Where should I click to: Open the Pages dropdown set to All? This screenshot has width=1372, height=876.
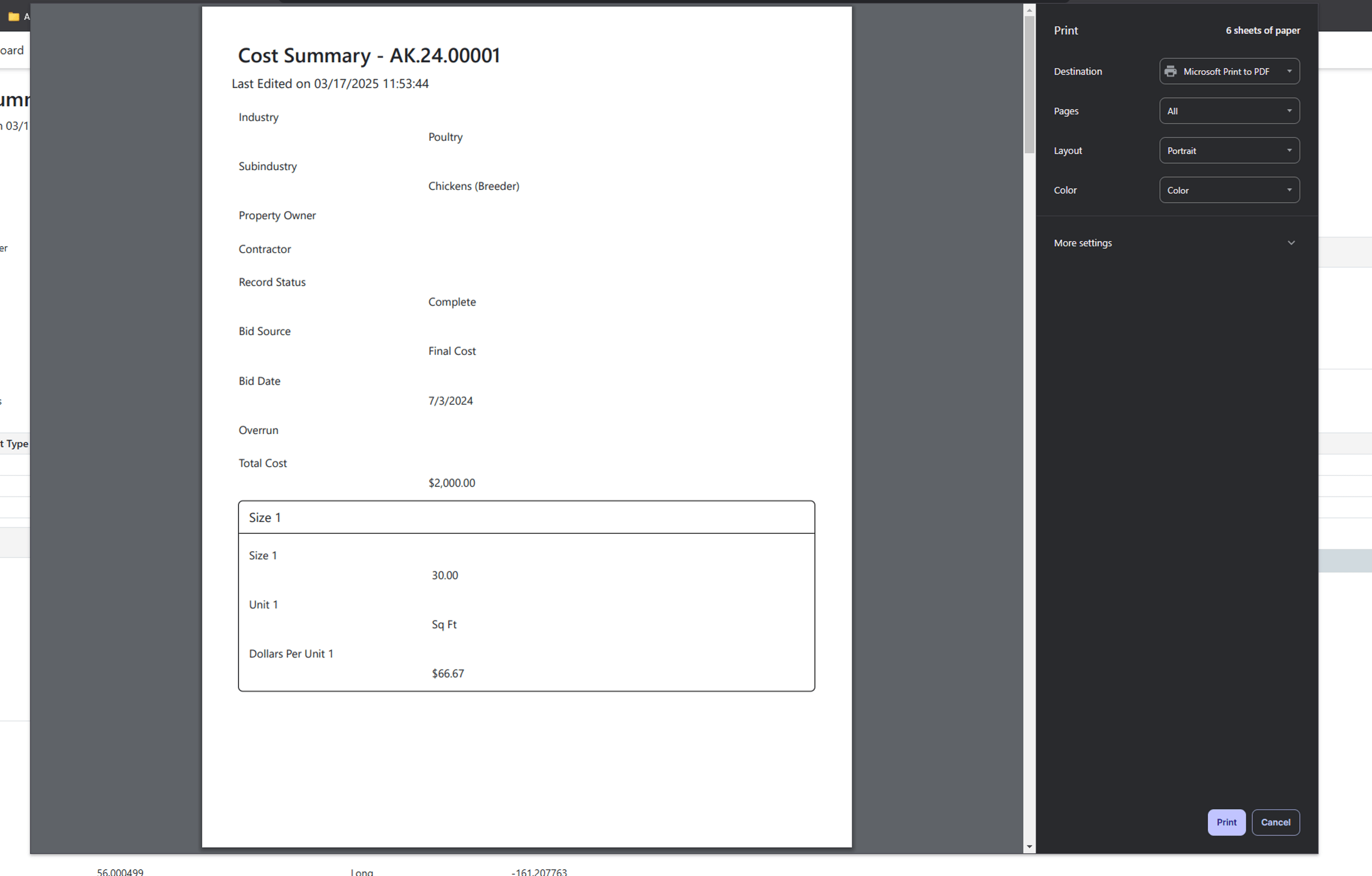click(x=1229, y=111)
